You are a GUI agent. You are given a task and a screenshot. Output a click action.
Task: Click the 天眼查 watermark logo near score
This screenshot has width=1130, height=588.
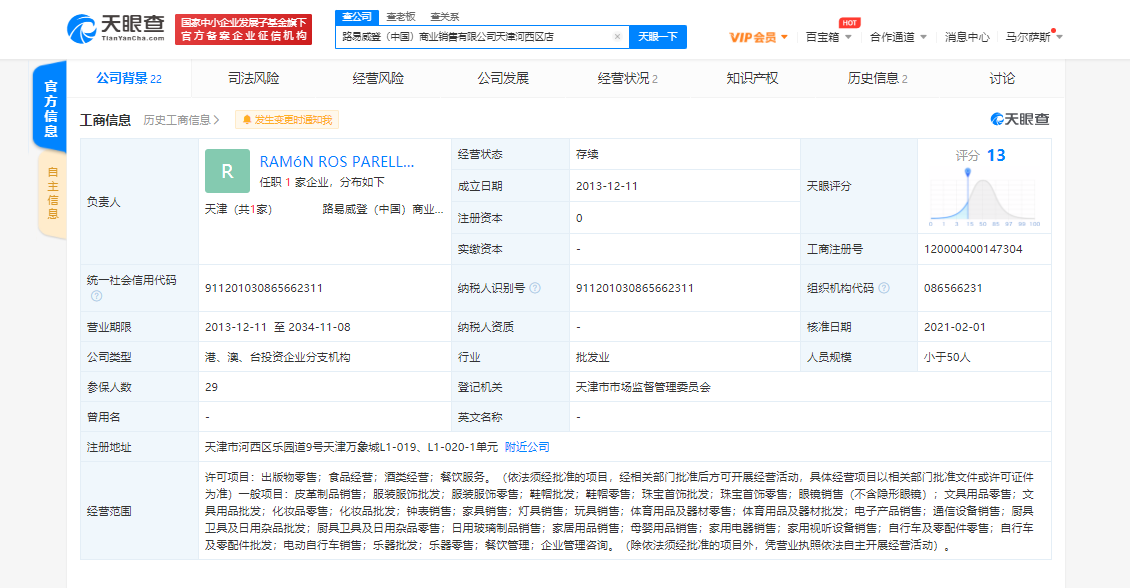click(x=1020, y=119)
